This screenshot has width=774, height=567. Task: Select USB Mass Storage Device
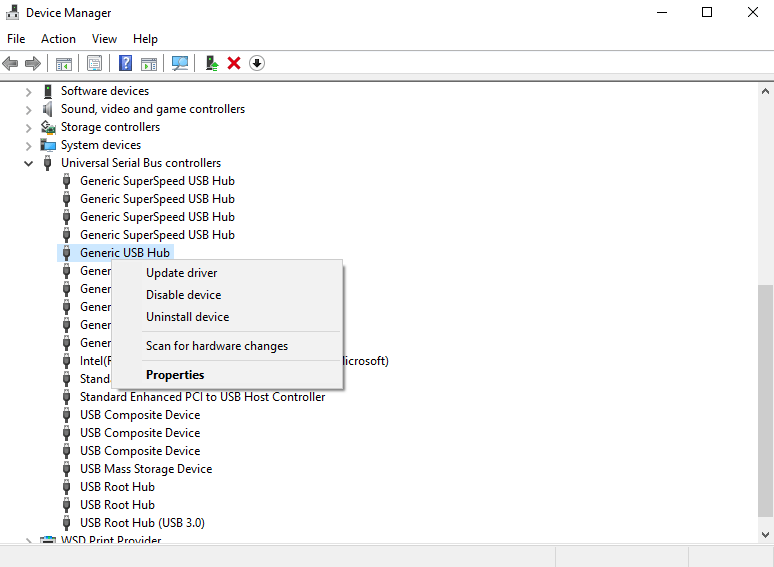[146, 469]
